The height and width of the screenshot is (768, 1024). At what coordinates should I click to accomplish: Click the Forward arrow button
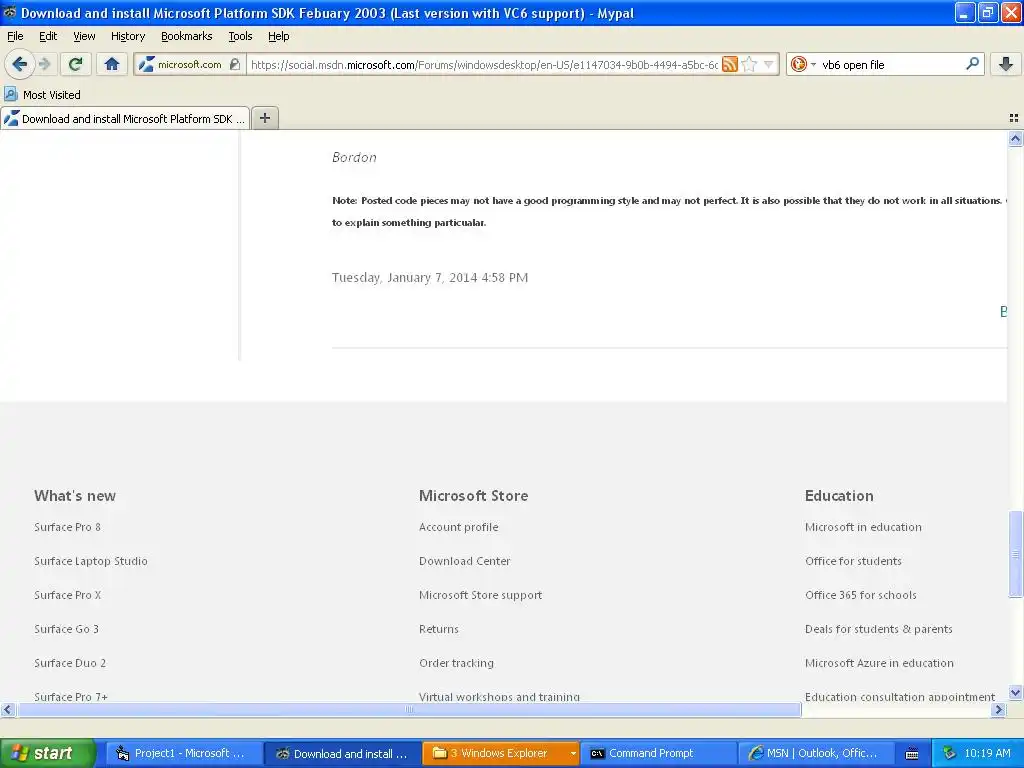point(44,64)
